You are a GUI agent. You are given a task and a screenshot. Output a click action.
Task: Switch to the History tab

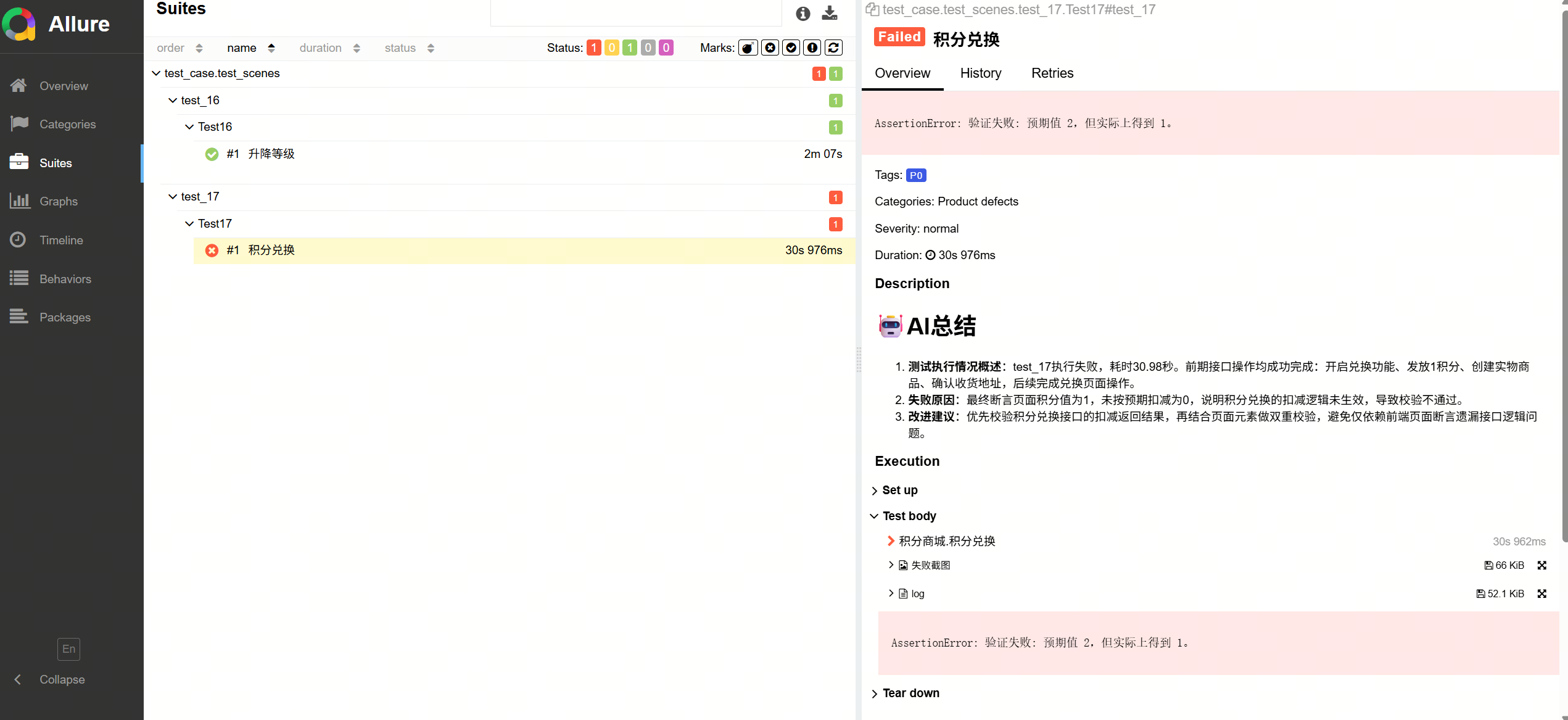pyautogui.click(x=980, y=73)
